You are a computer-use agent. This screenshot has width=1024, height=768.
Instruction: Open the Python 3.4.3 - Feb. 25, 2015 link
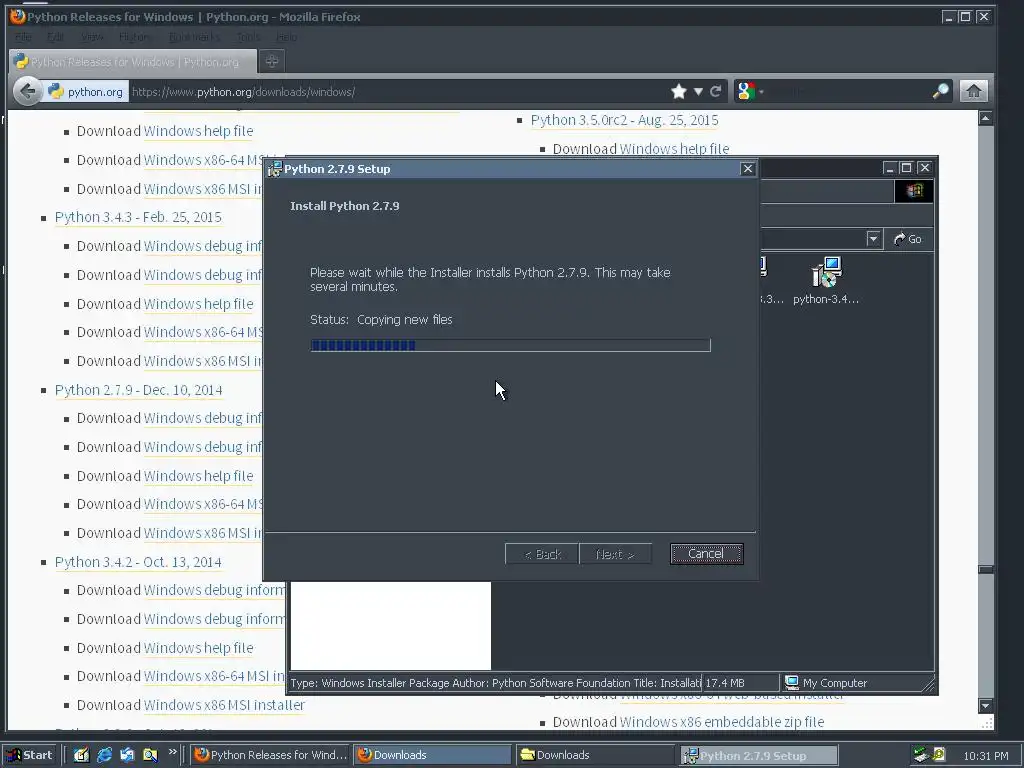(138, 217)
